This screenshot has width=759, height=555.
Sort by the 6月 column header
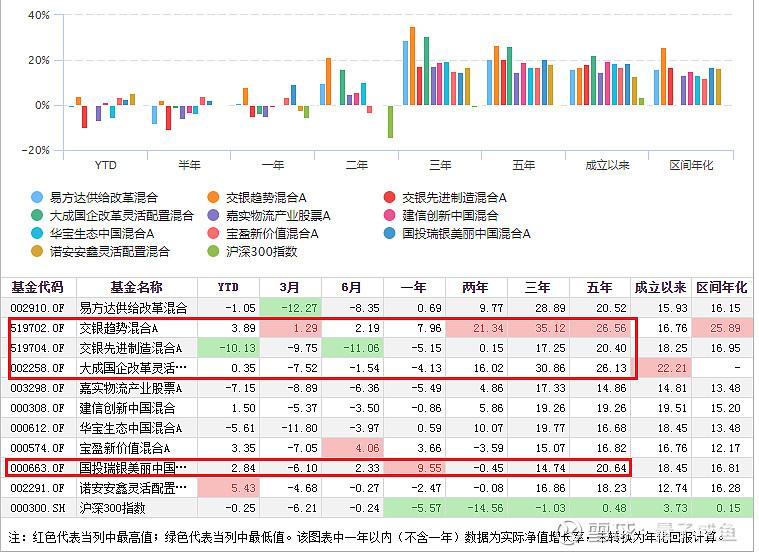pos(351,287)
